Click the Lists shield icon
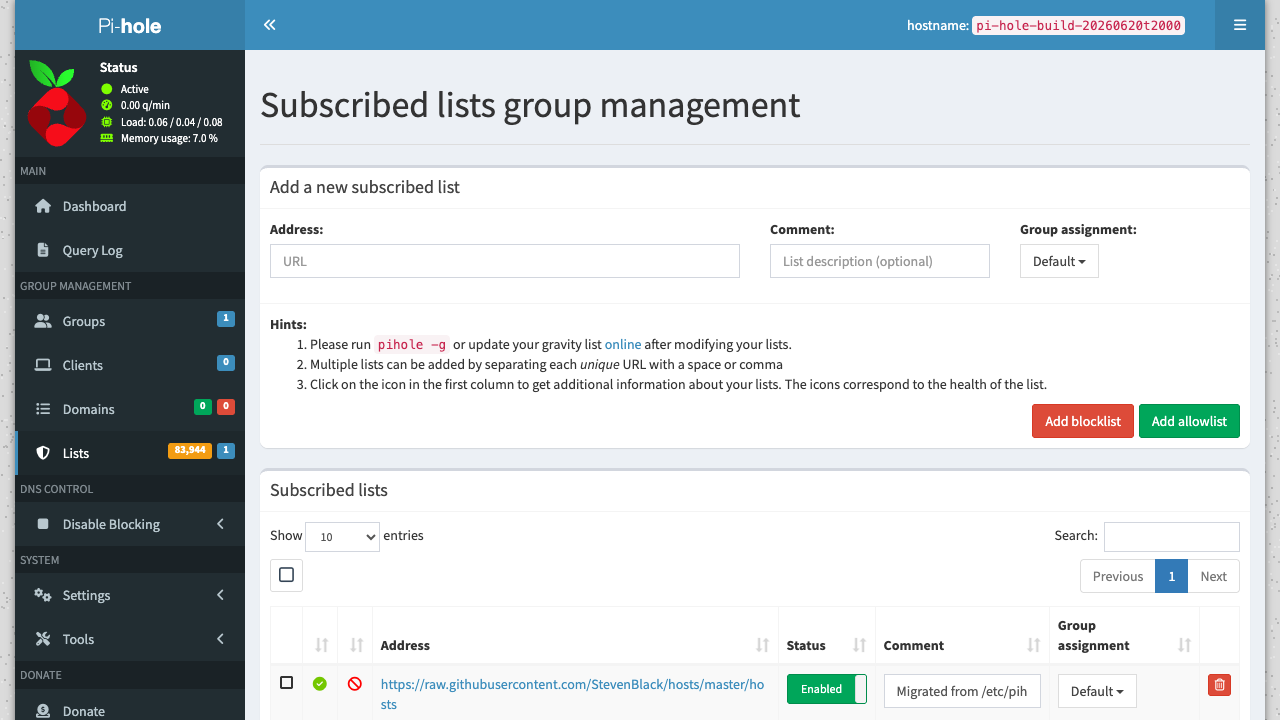 43,453
